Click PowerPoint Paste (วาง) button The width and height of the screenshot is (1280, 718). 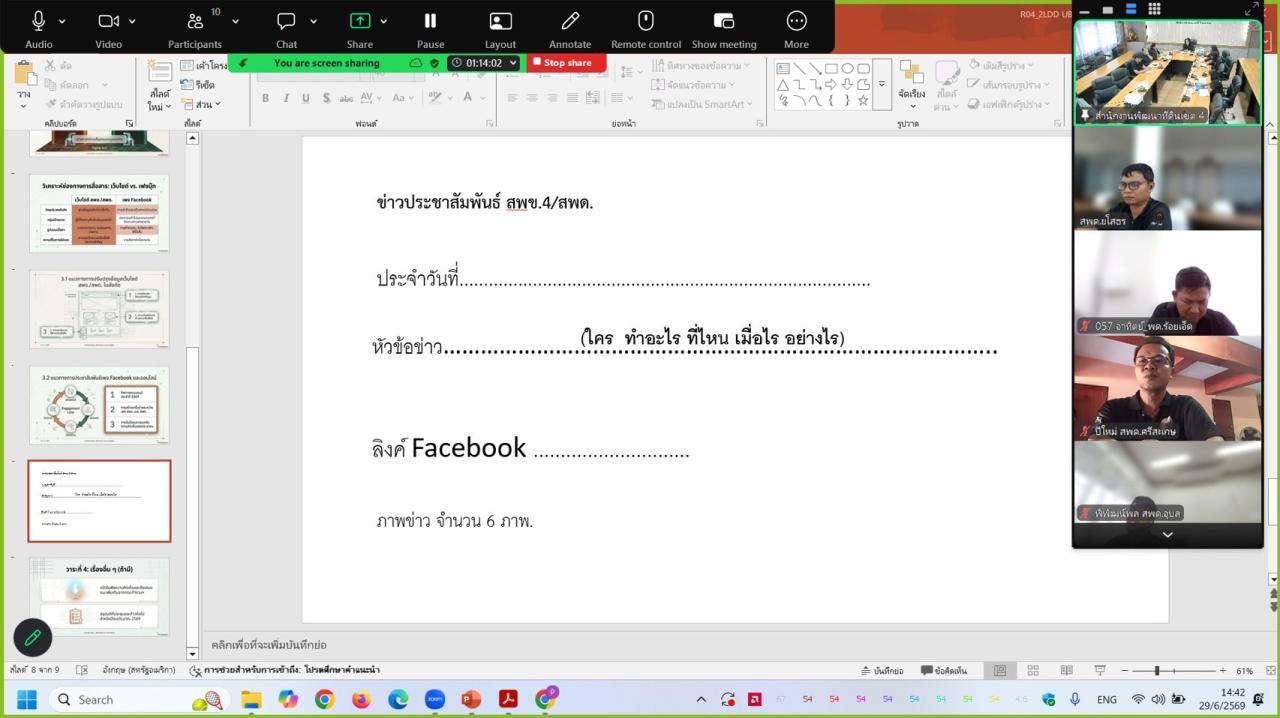click(24, 85)
